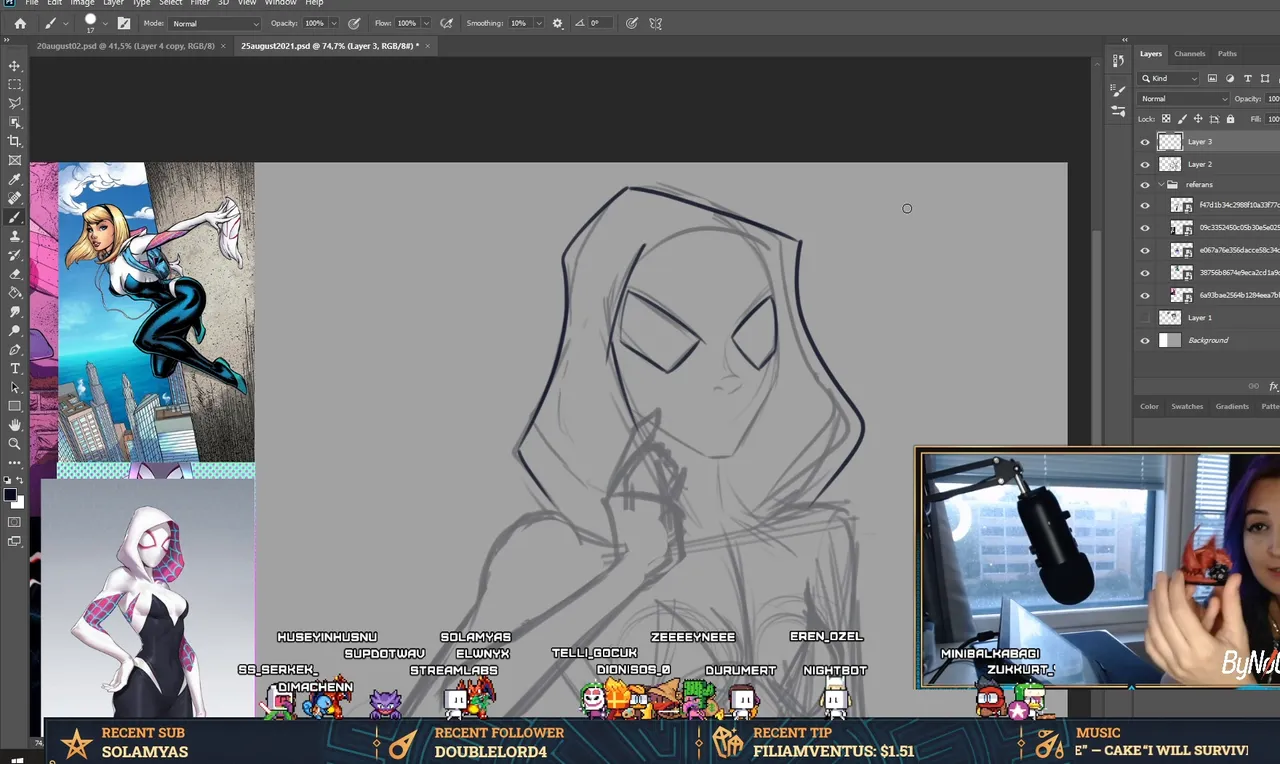Collapse the referans layer group
Viewport: 1280px width, 764px height.
point(1161,185)
